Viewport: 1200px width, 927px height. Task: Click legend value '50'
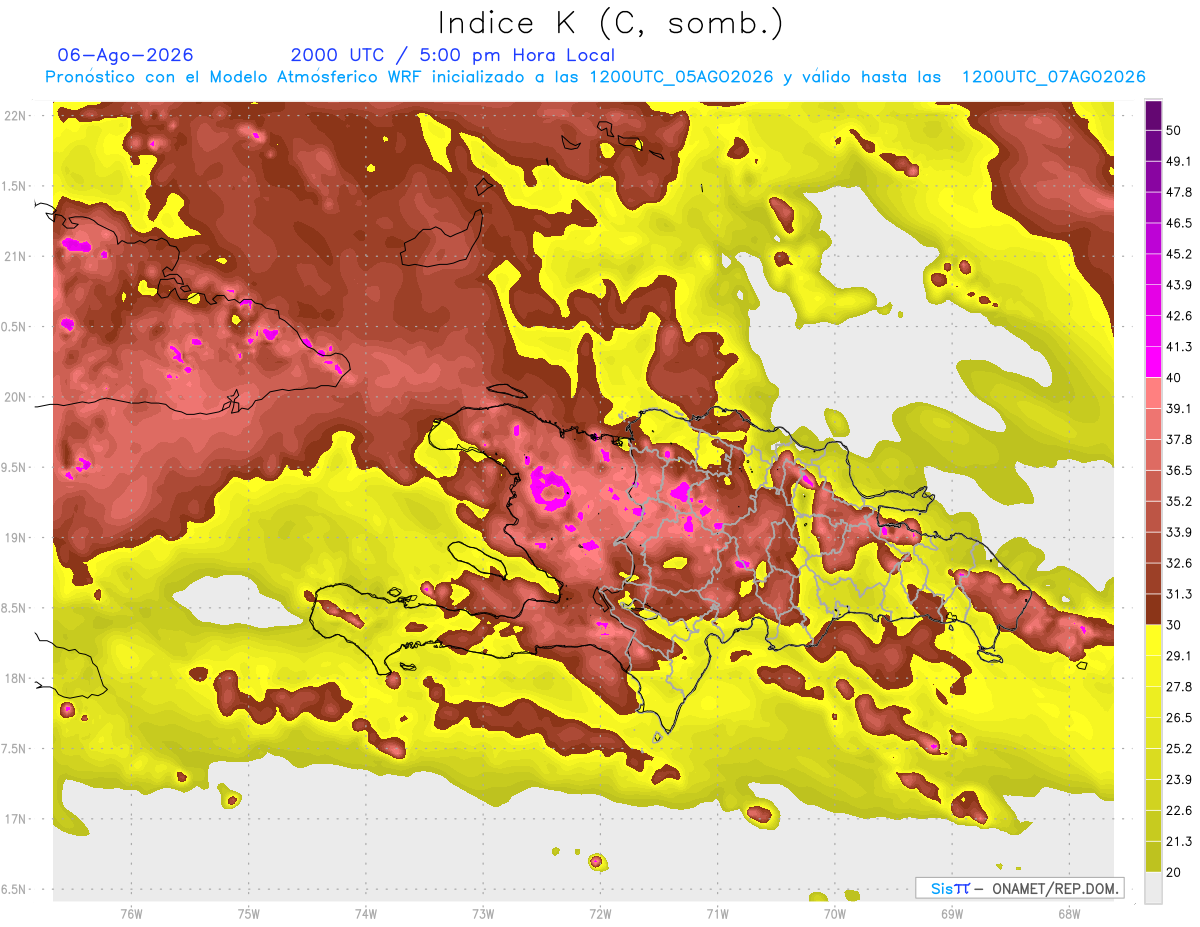tap(1174, 130)
